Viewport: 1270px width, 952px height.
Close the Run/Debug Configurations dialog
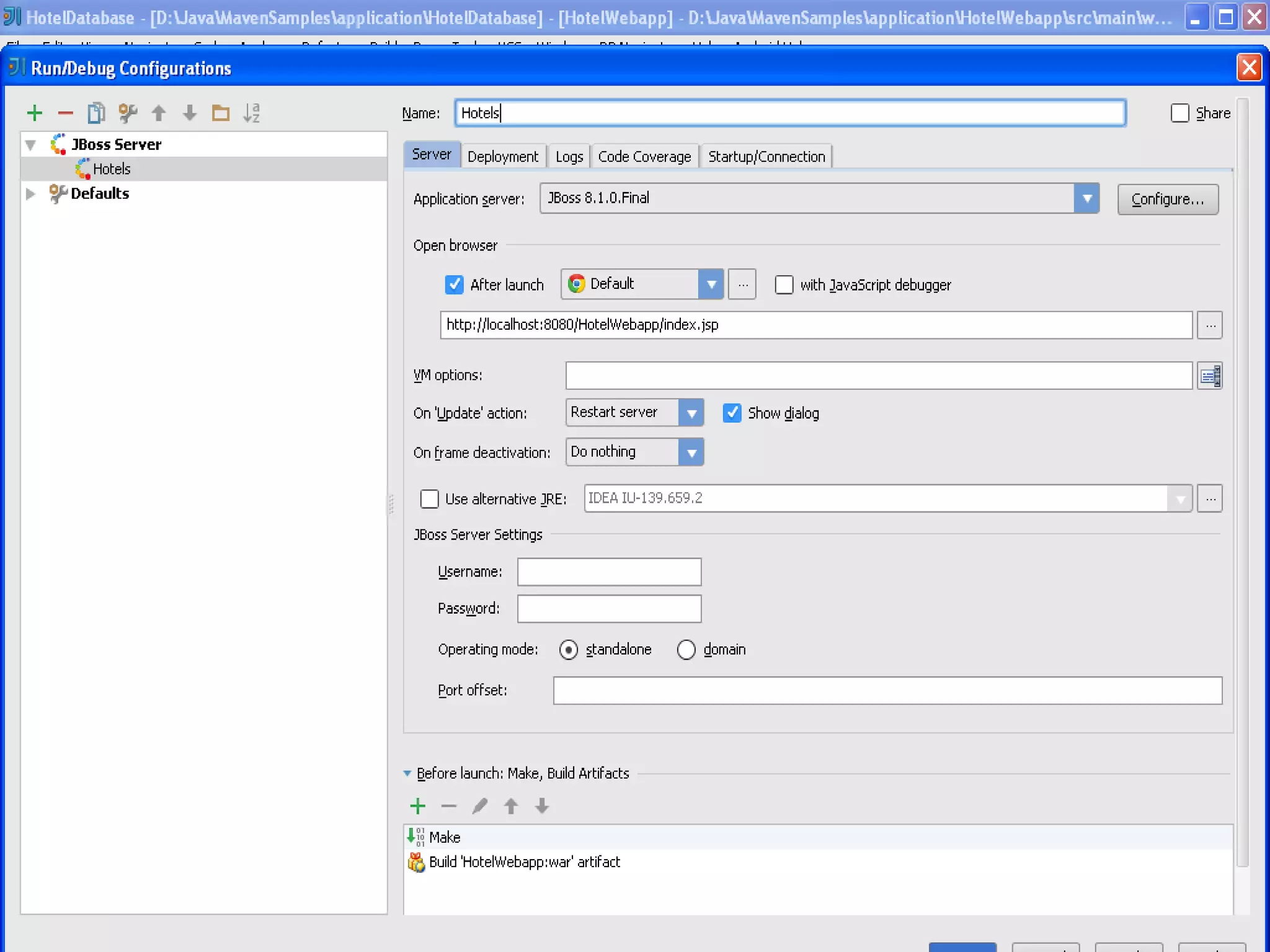tap(1249, 67)
